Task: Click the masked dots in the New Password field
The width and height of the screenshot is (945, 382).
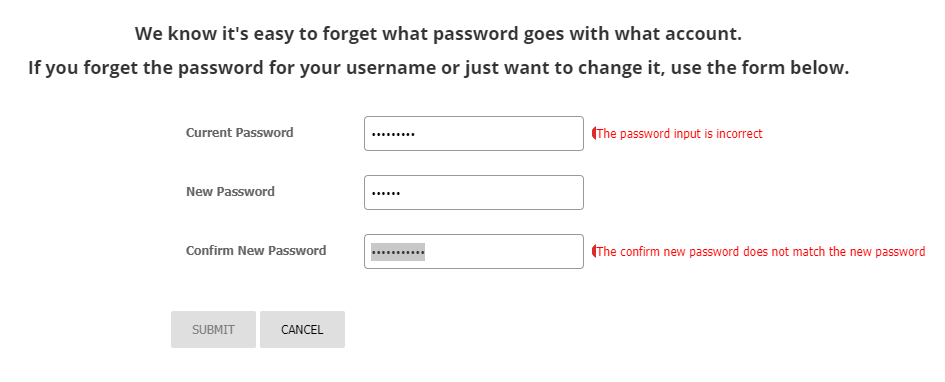Action: (386, 193)
